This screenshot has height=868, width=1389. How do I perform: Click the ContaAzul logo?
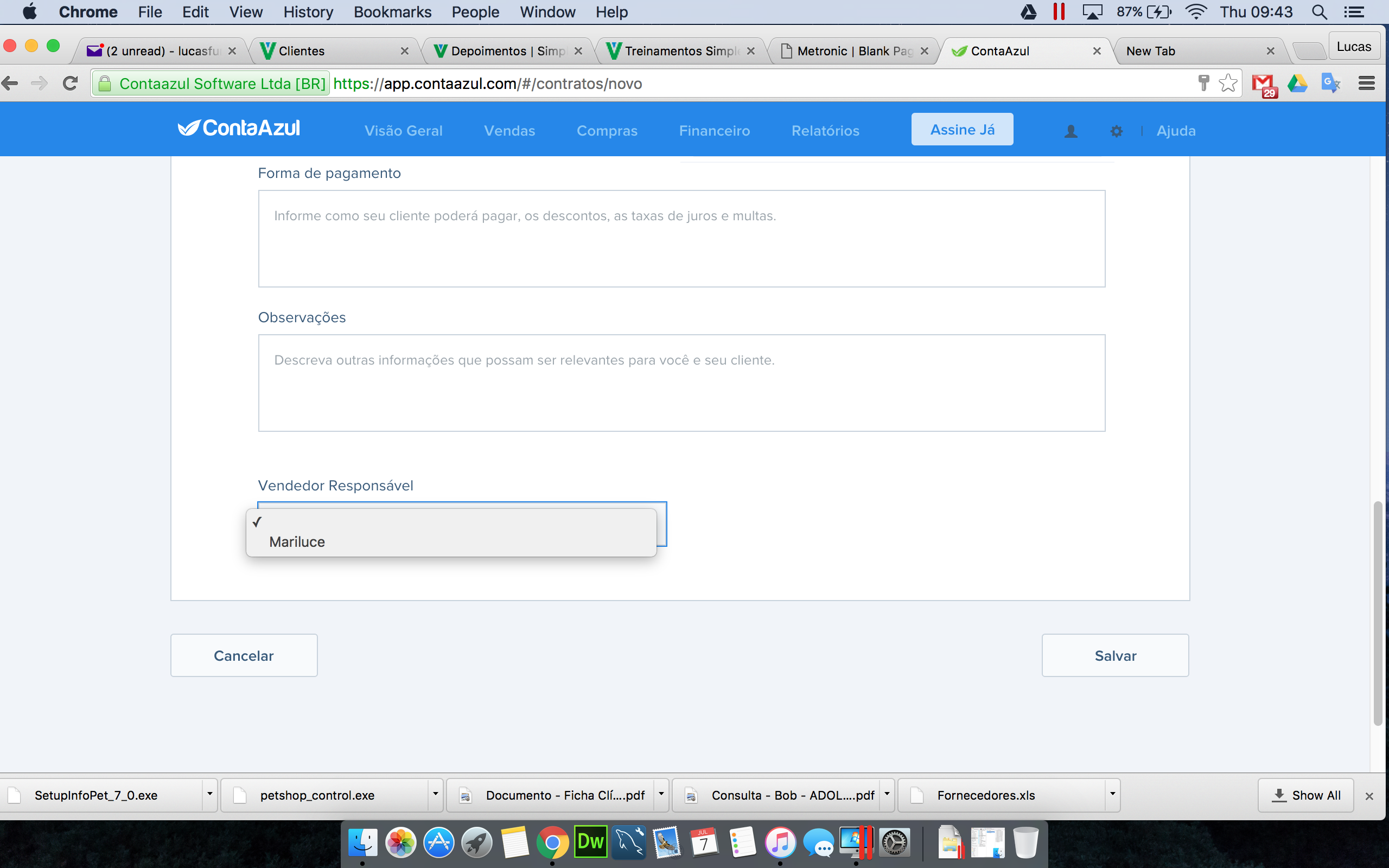click(239, 128)
